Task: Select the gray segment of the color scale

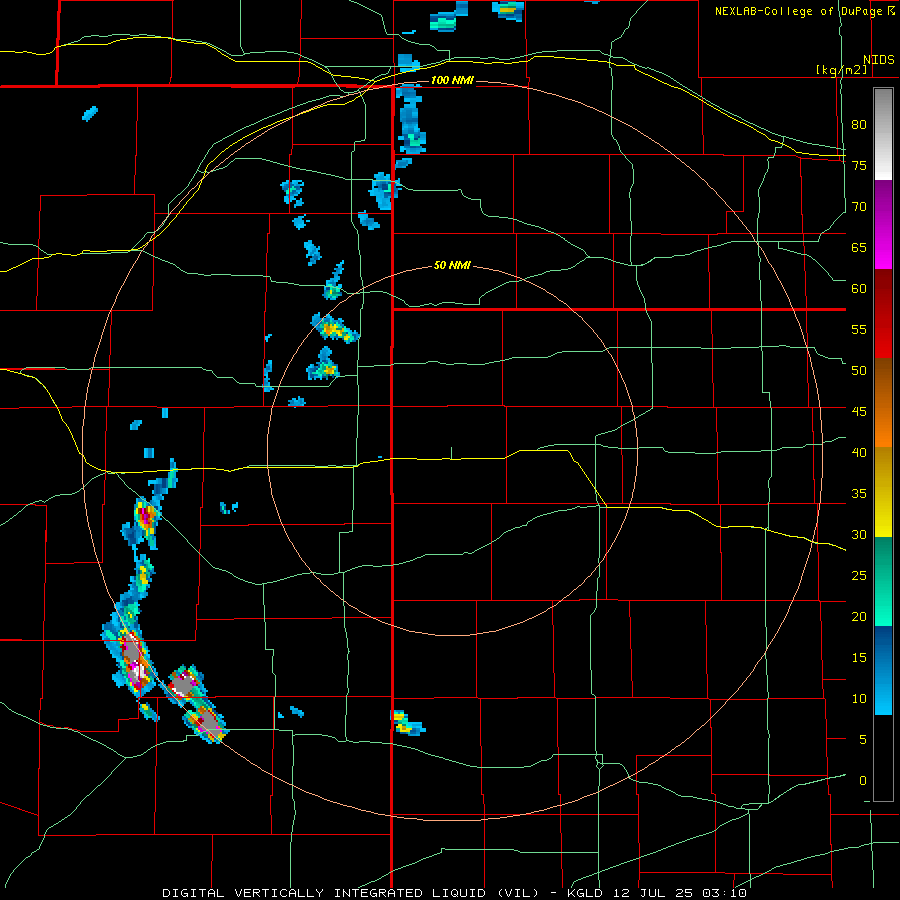Action: tap(883, 112)
